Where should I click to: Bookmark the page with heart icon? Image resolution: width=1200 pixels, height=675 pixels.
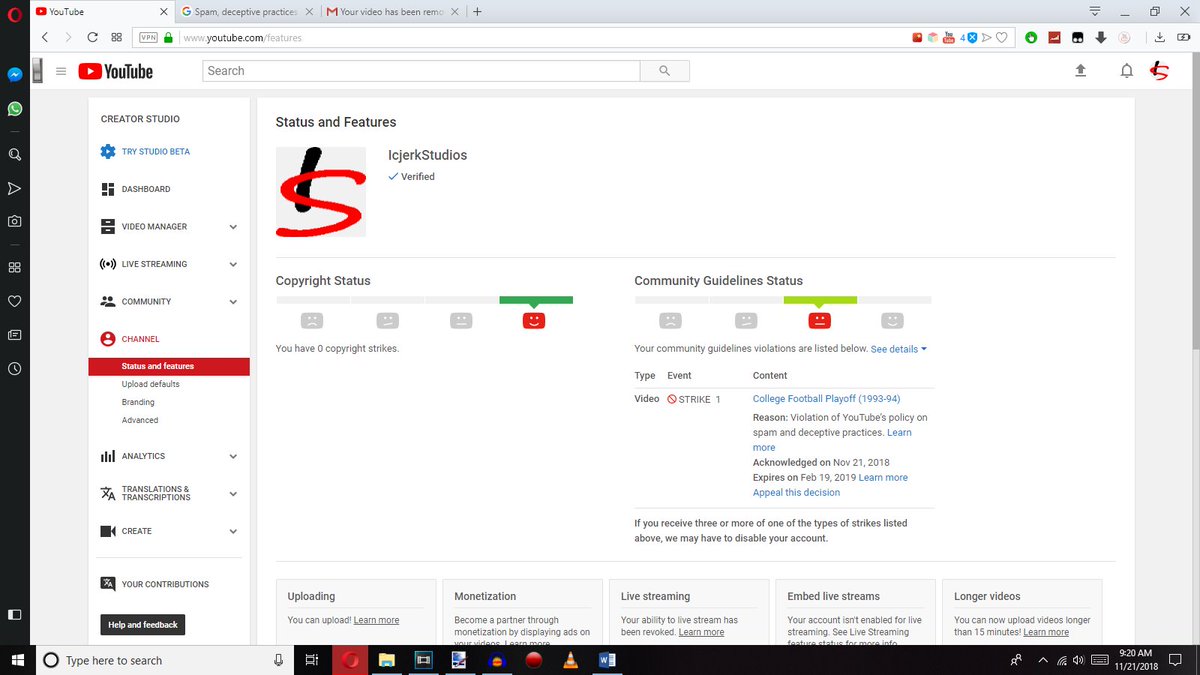tap(1001, 37)
